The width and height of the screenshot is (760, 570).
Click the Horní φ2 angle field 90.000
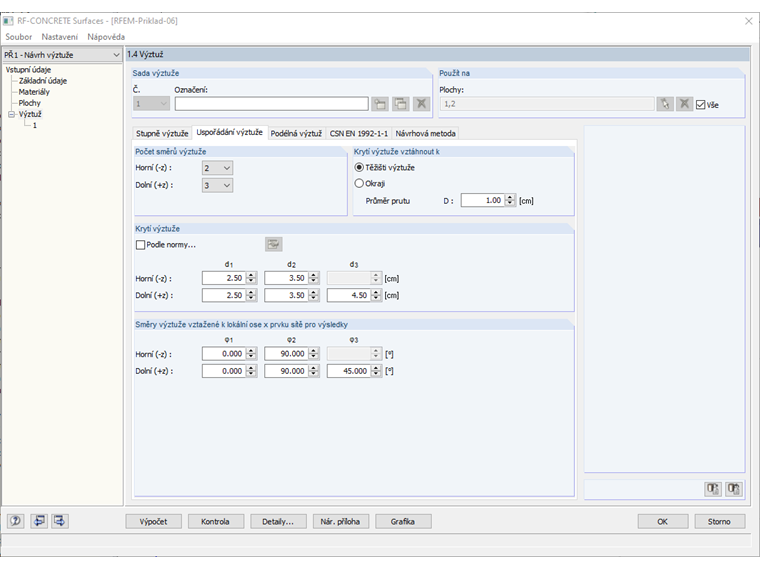pos(286,354)
